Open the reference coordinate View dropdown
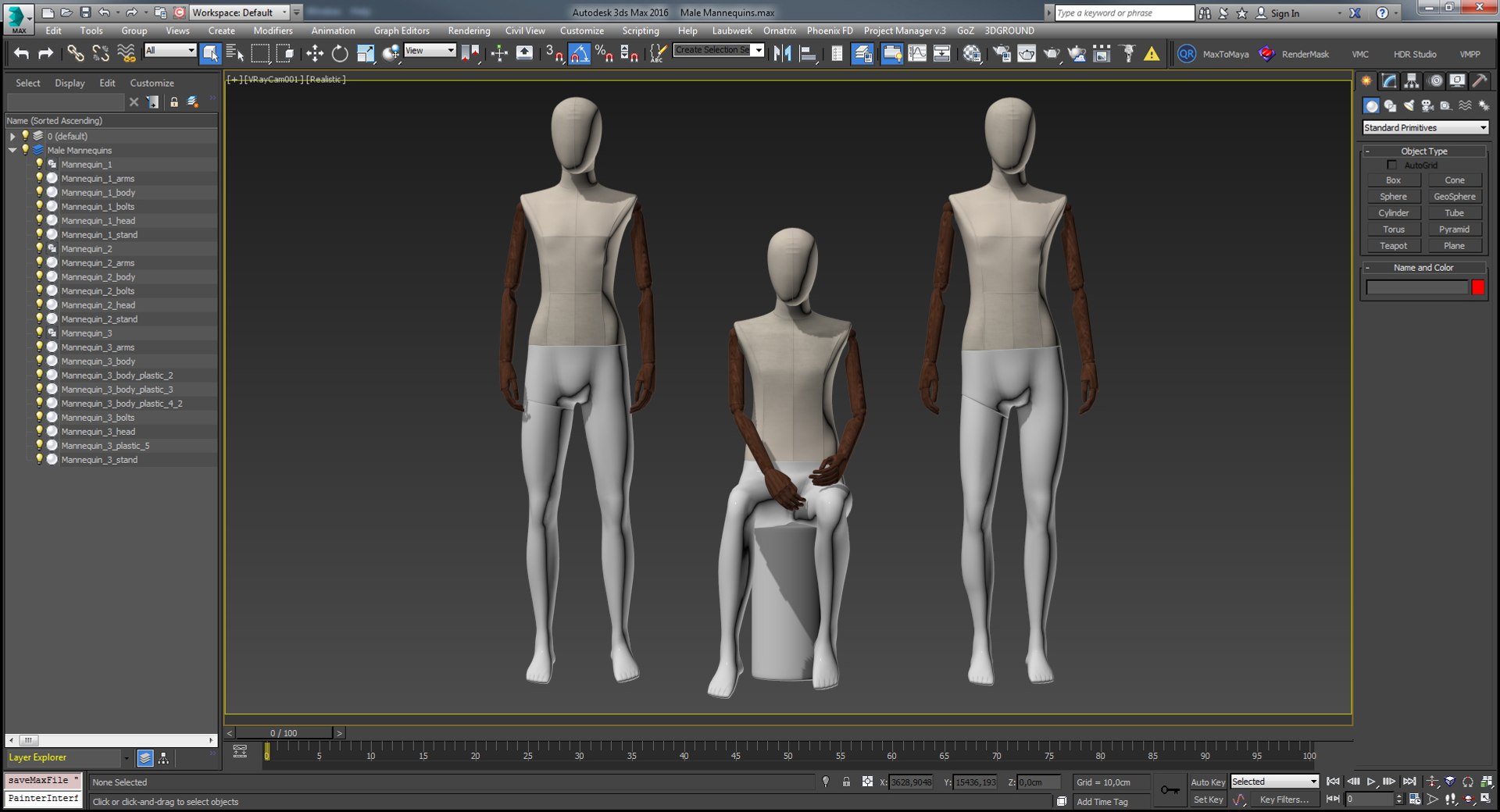1500x812 pixels. point(430,50)
